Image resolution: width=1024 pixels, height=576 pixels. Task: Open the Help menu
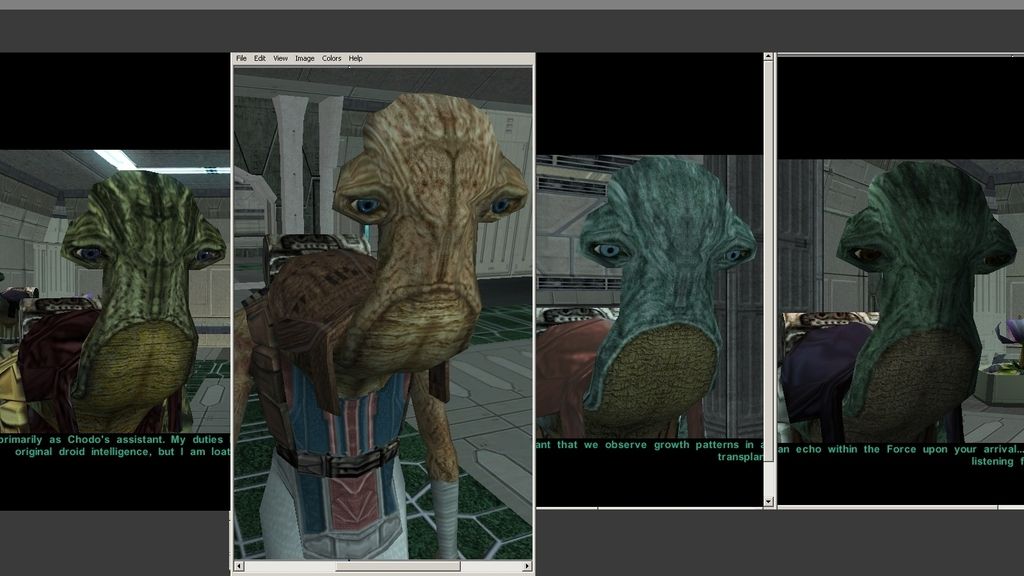(x=354, y=58)
